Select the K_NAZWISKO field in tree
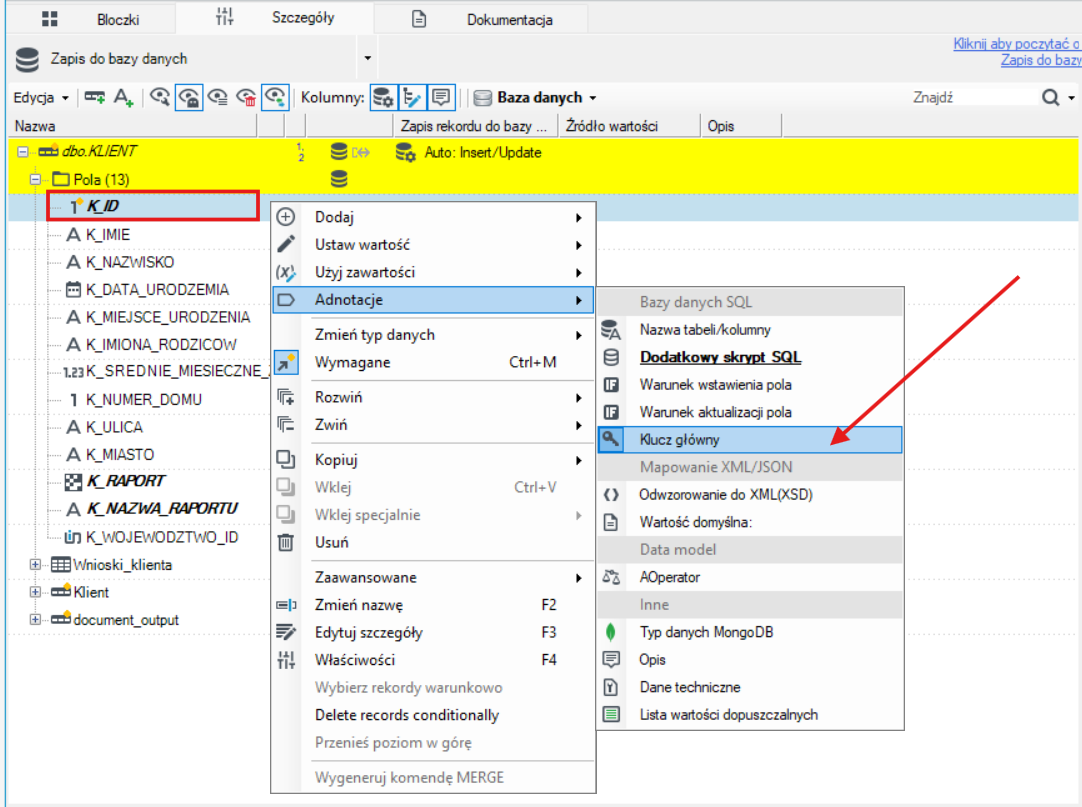The height and width of the screenshot is (807, 1082). click(x=130, y=262)
